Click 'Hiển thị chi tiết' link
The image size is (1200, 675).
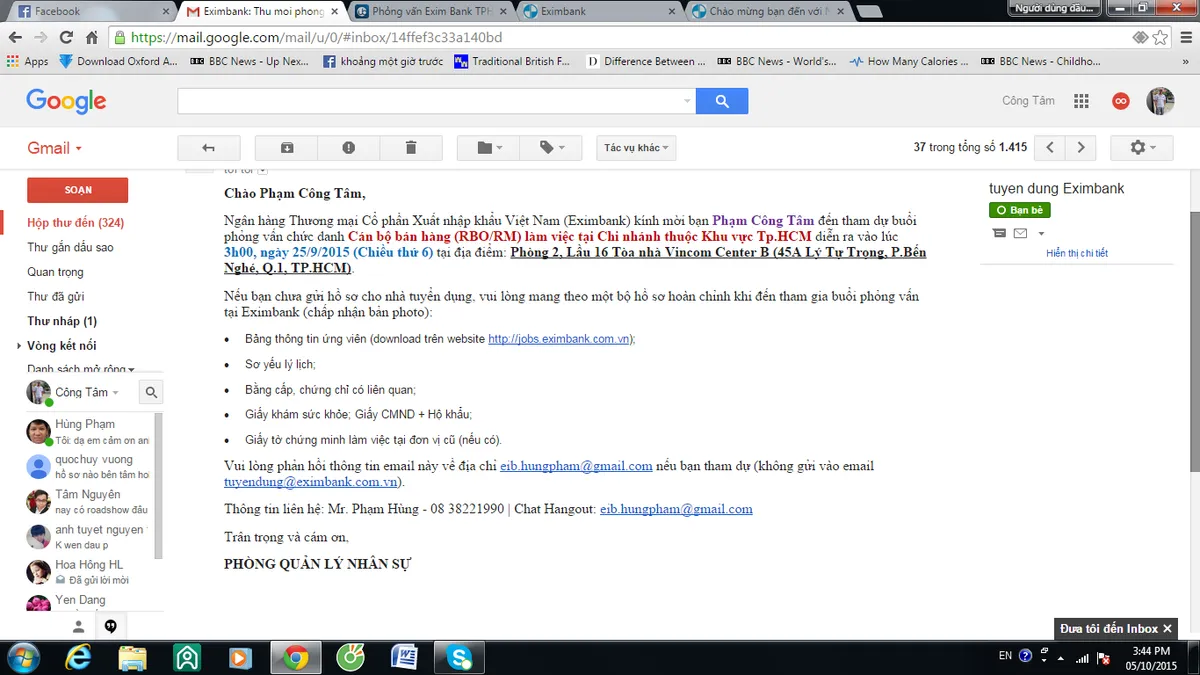(1077, 253)
